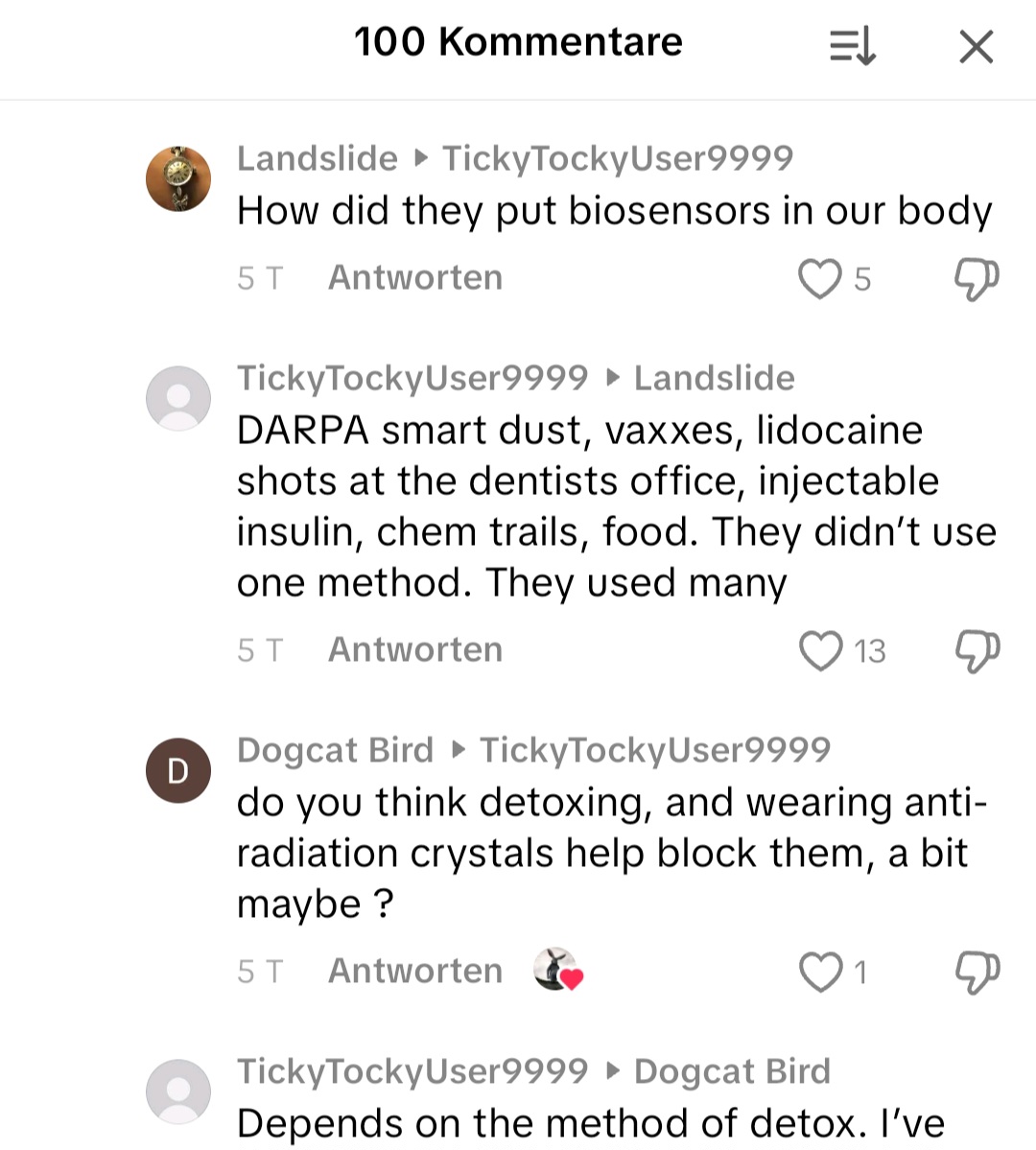Screen dimensions: 1036x1150
Task: Open the comment sort options icon
Action: pyautogui.click(x=852, y=45)
